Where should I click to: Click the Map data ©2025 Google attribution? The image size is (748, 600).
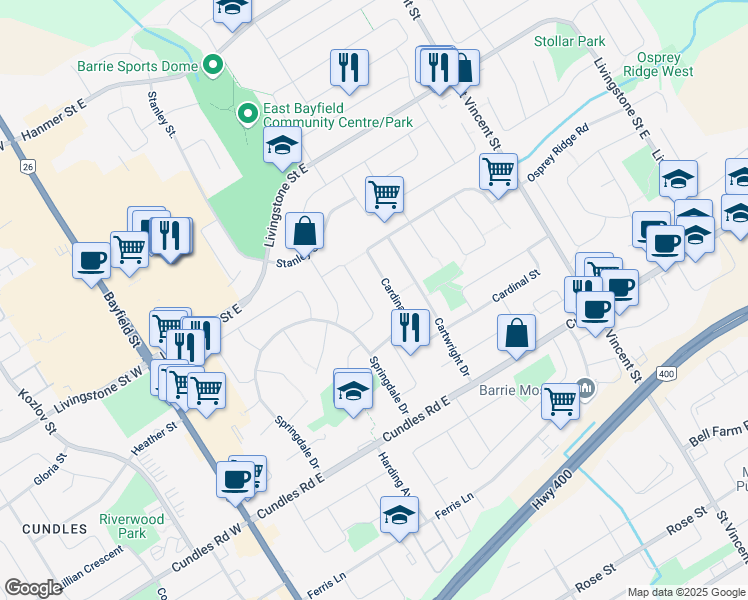pyautogui.click(x=687, y=592)
